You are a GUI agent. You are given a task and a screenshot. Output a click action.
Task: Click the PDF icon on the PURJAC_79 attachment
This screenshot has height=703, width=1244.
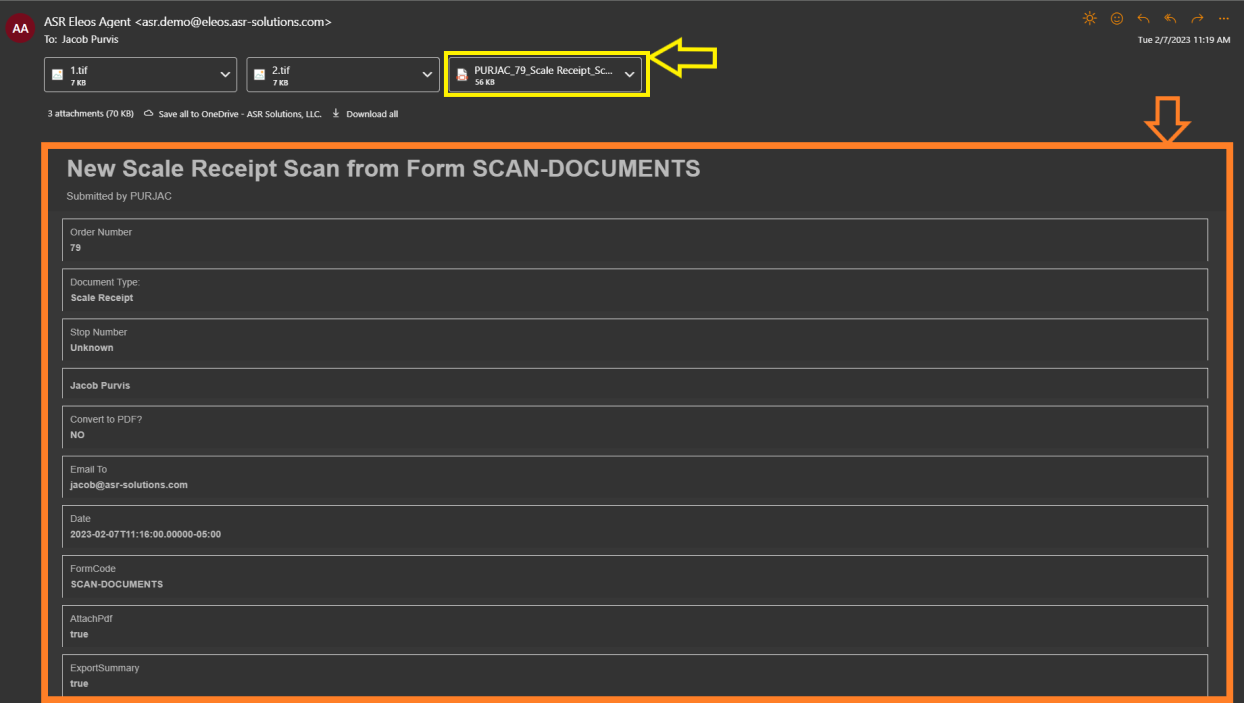pyautogui.click(x=462, y=74)
